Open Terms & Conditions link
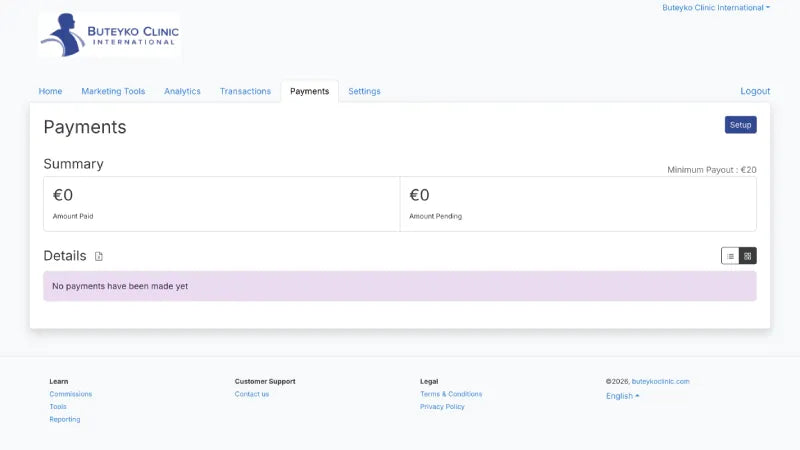The image size is (800, 450). (x=451, y=394)
